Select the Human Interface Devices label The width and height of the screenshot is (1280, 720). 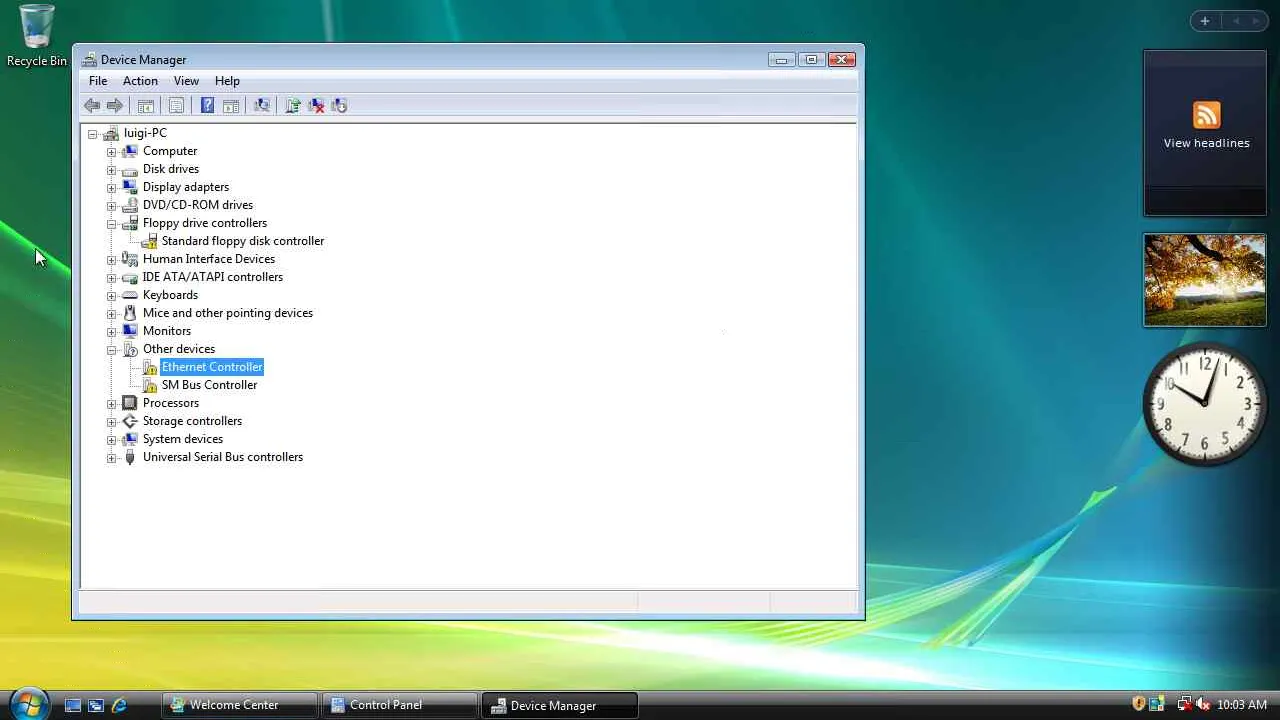(x=209, y=259)
